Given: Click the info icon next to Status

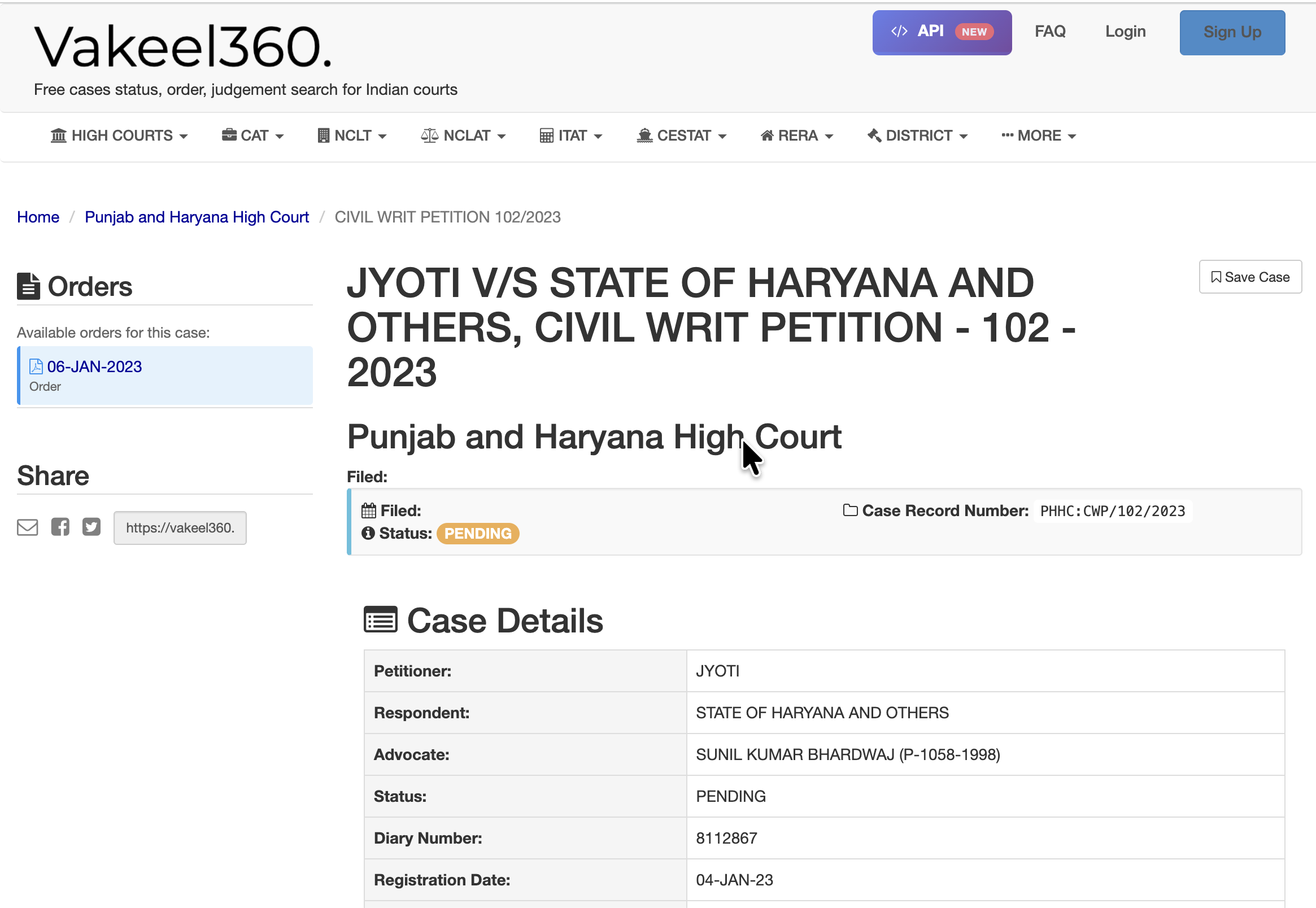Looking at the screenshot, I should click(x=368, y=533).
